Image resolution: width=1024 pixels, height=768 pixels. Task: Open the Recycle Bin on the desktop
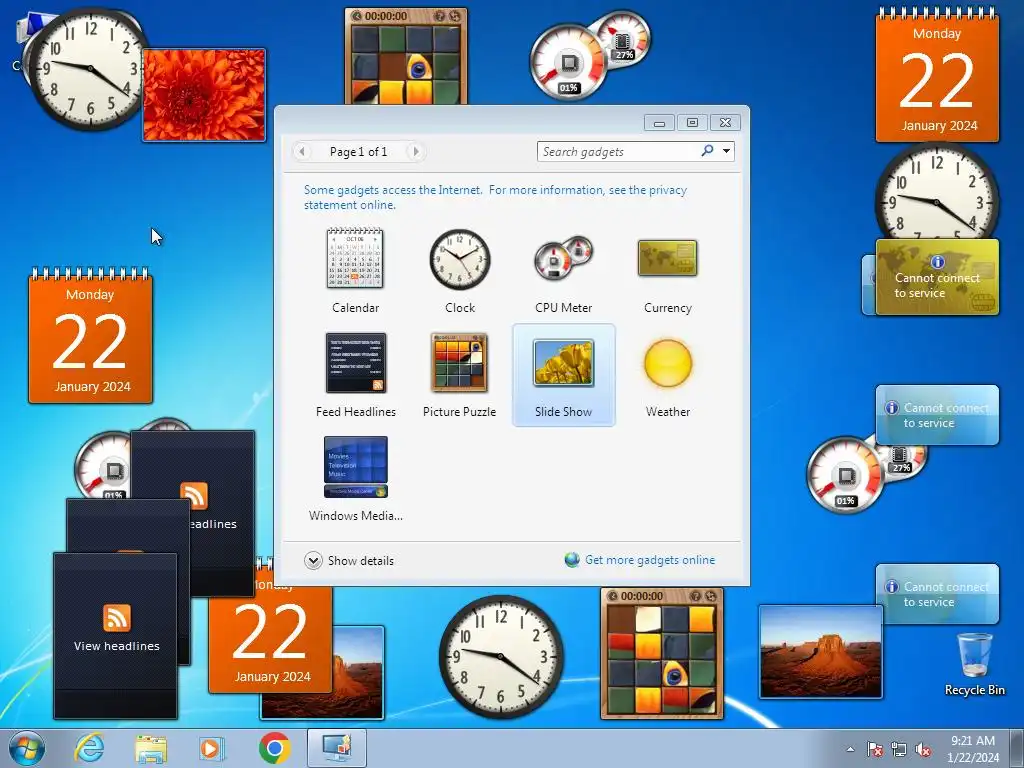[x=974, y=664]
